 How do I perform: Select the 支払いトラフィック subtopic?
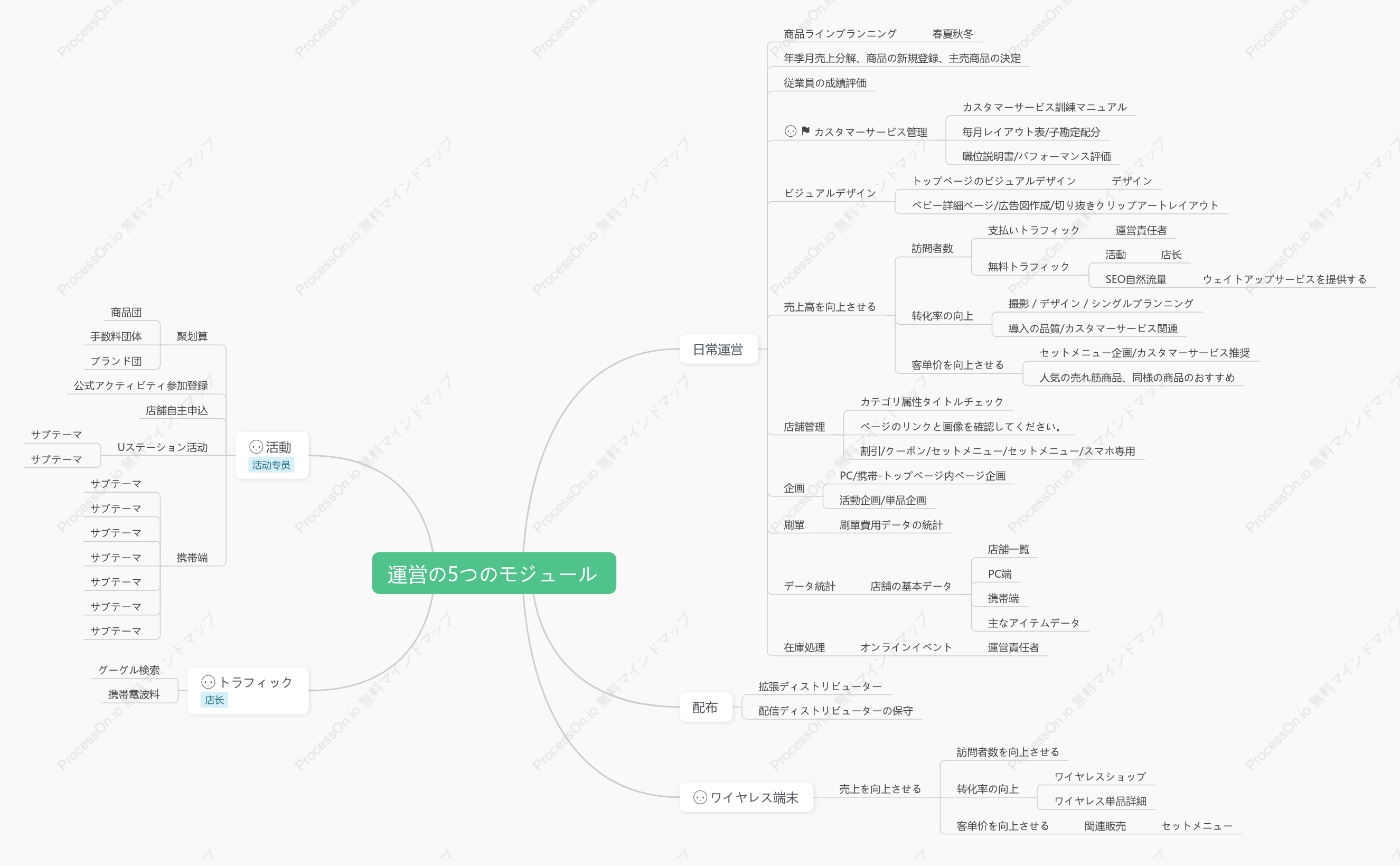click(1033, 230)
